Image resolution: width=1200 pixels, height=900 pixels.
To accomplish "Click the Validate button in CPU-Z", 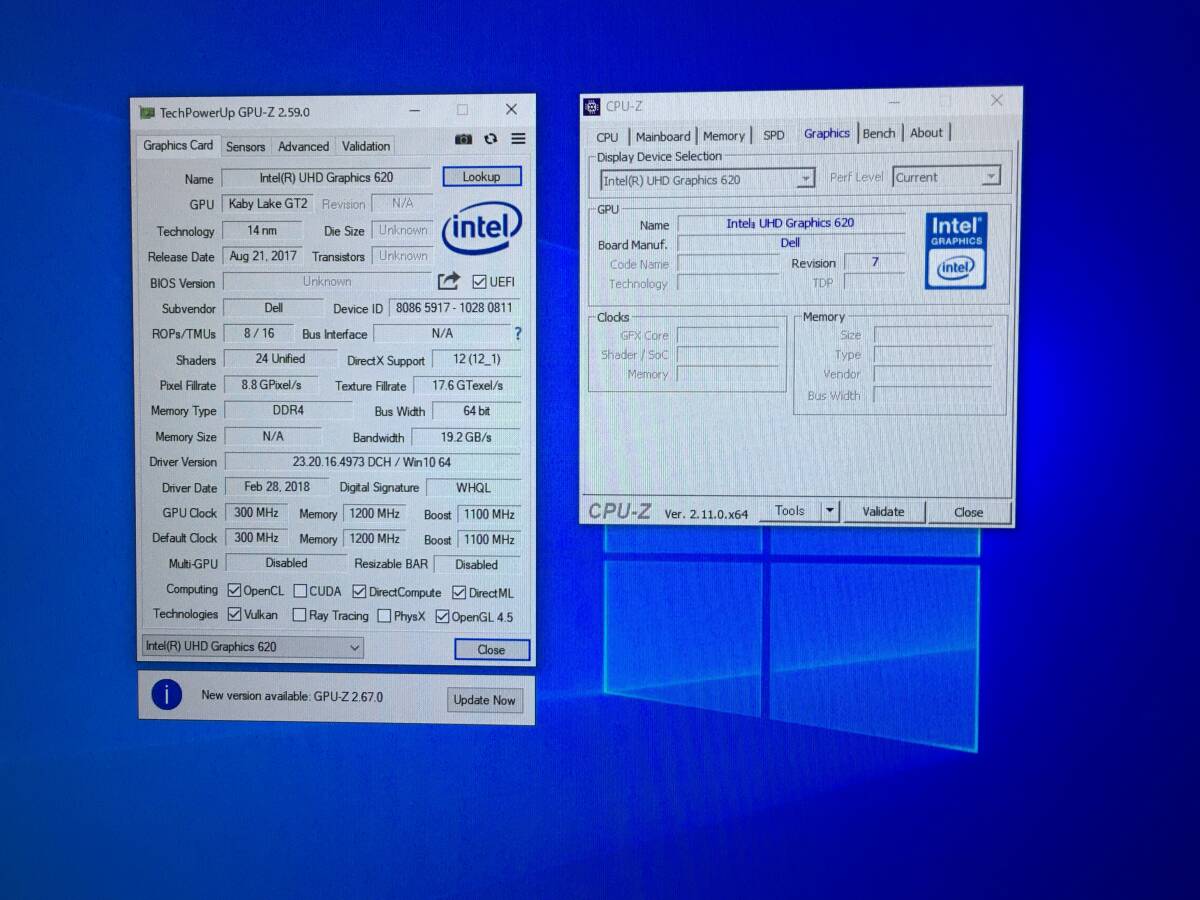I will (883, 512).
